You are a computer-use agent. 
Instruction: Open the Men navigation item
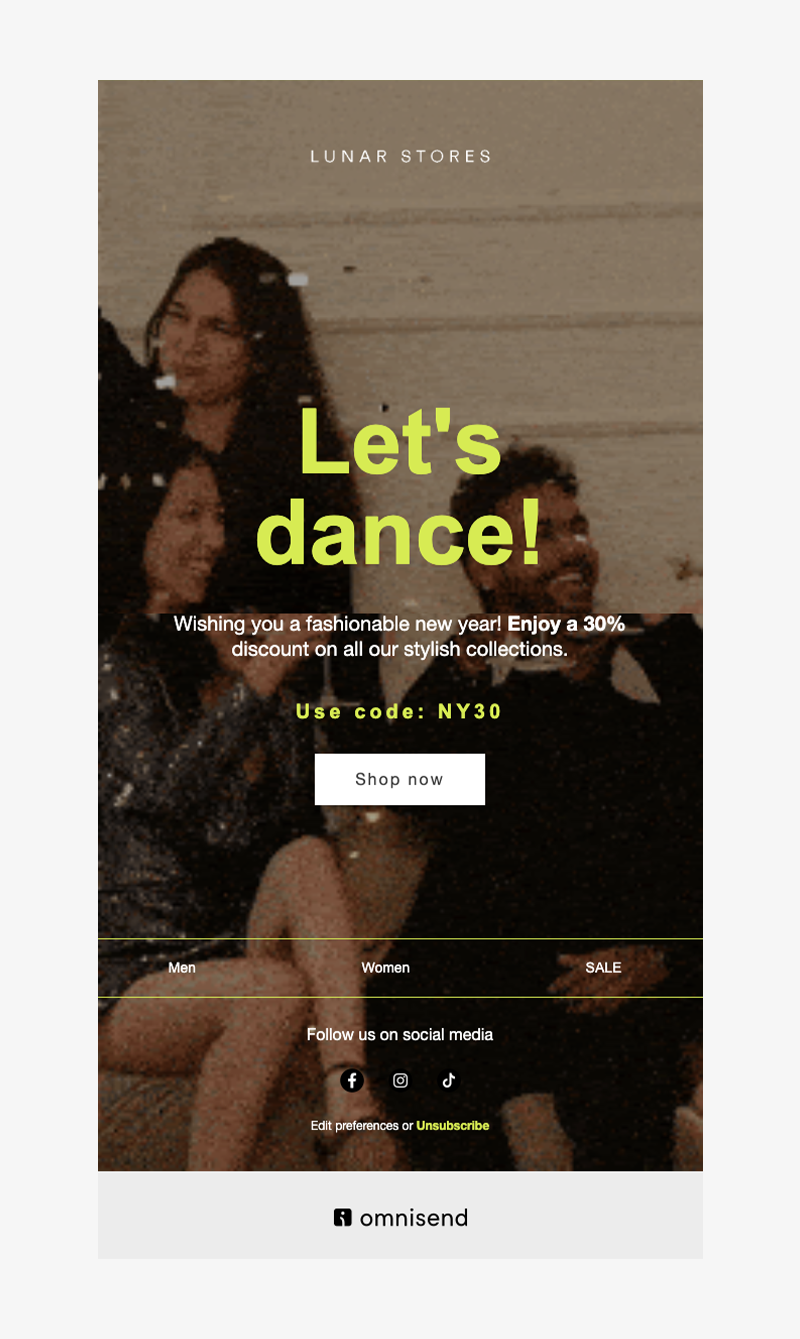coord(182,968)
